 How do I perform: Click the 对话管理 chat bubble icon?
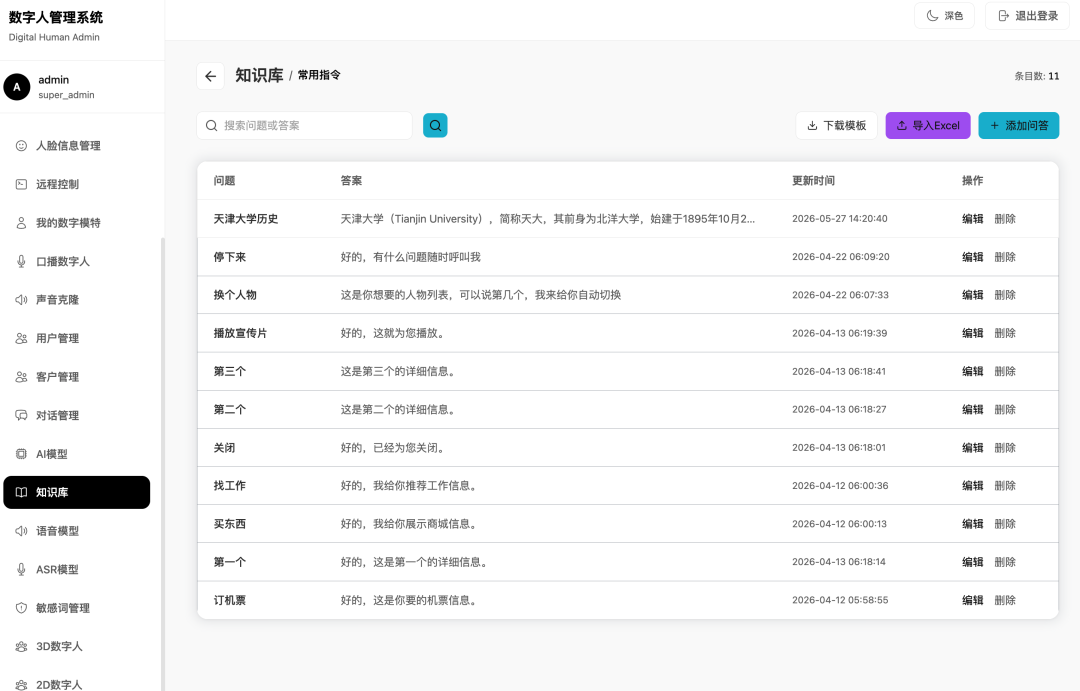21,415
